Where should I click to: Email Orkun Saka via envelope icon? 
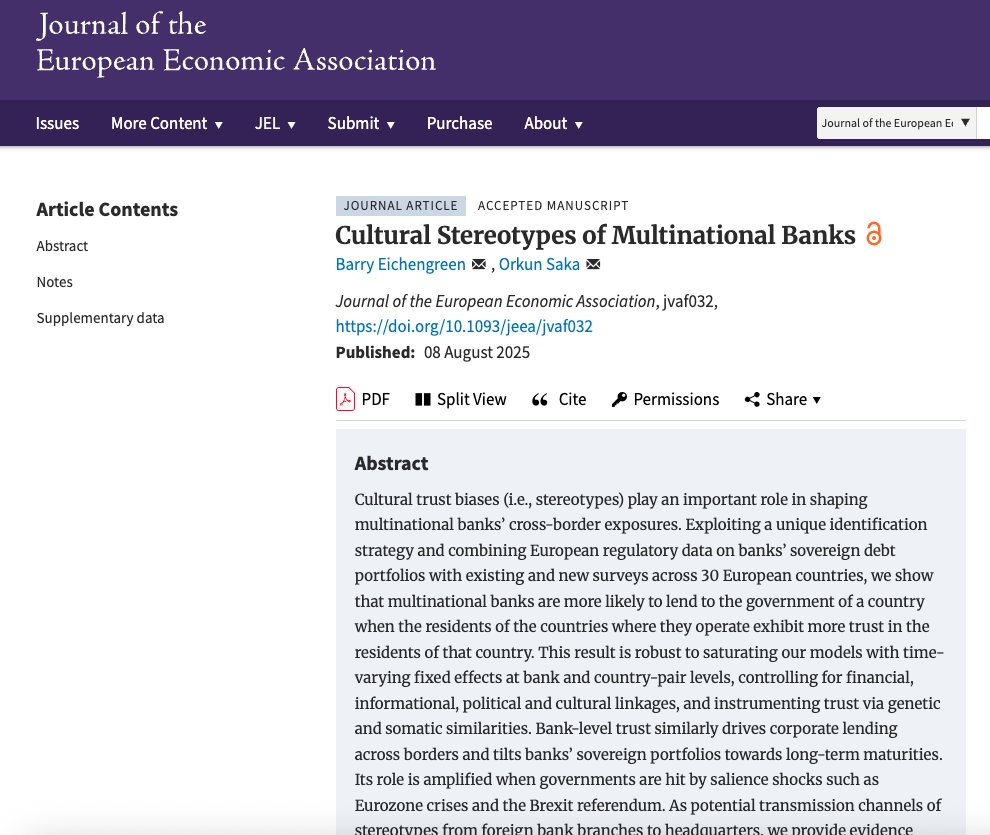[593, 264]
